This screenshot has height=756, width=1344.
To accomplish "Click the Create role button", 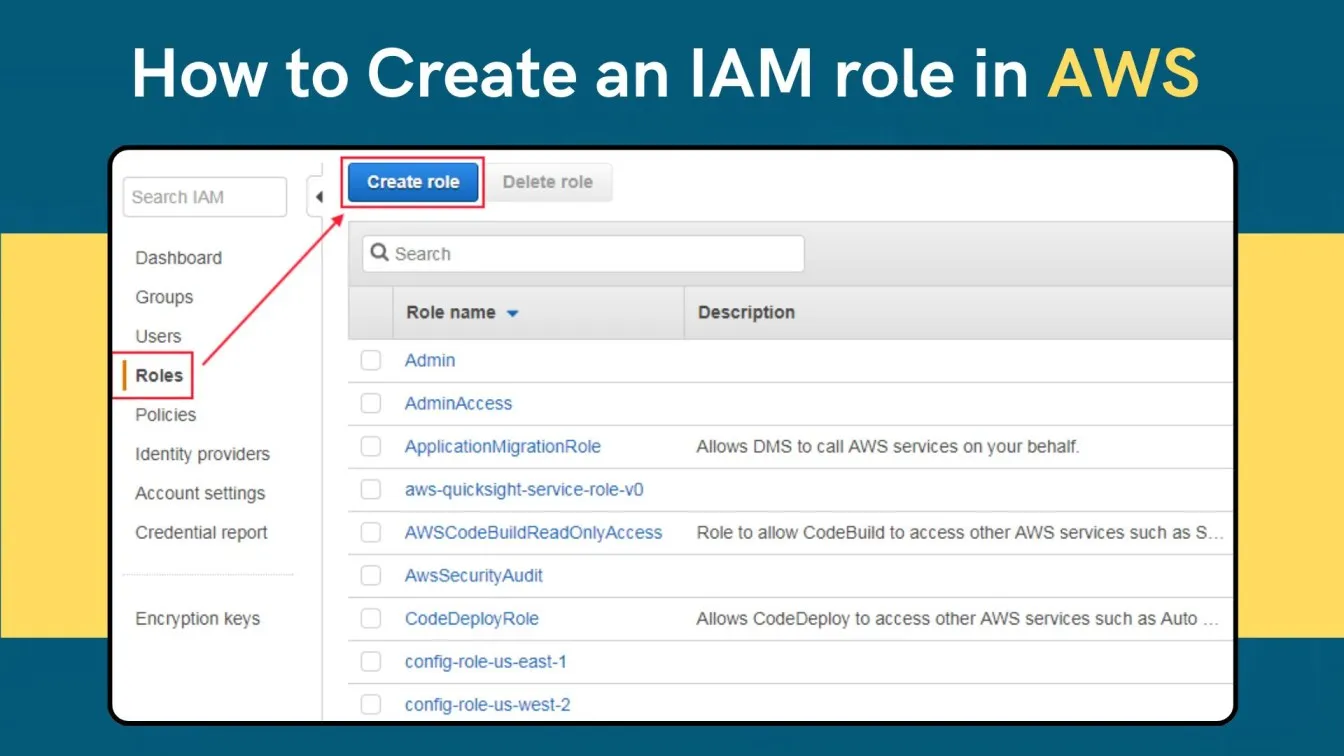I will pos(413,182).
